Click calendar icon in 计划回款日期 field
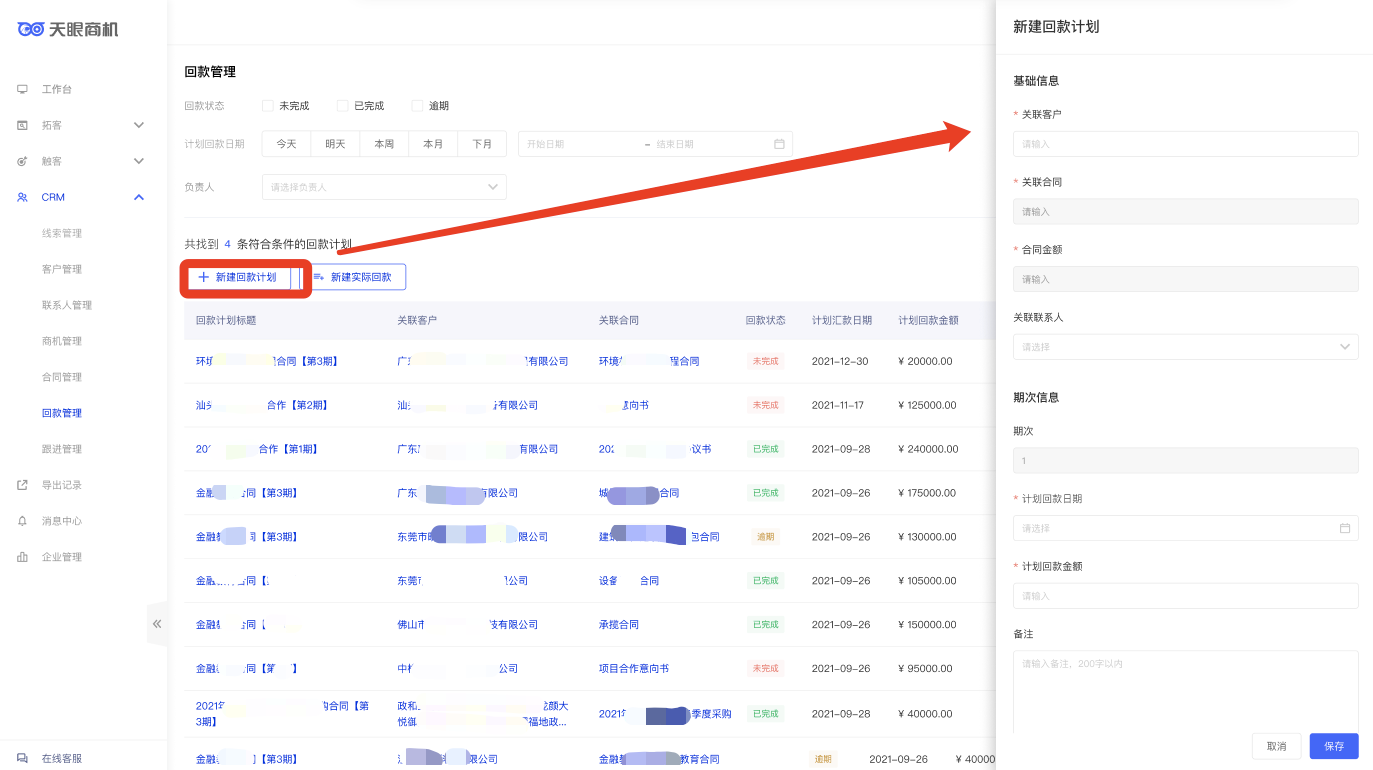This screenshot has width=1373, height=770. (1344, 528)
